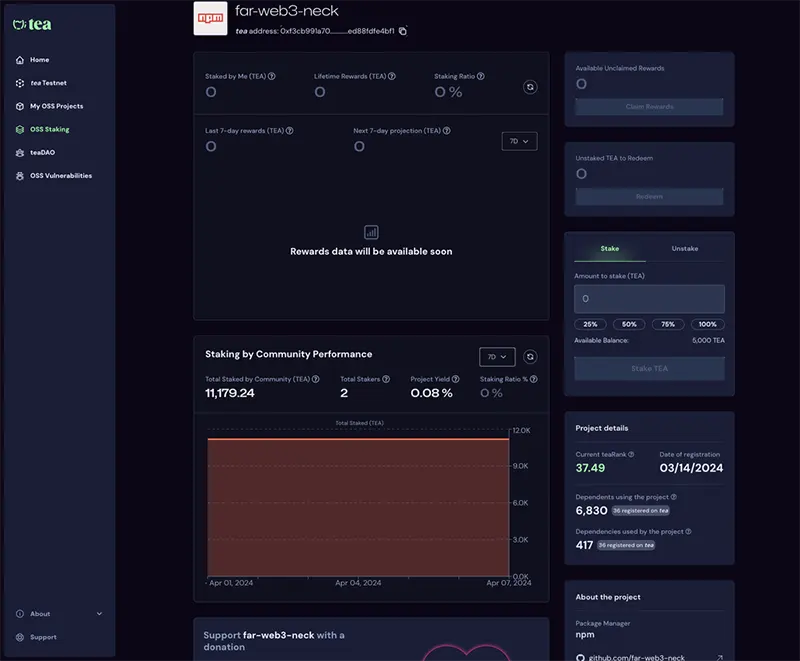Open github.com/far-web3-neck link
The height and width of the screenshot is (661, 800).
point(636,658)
